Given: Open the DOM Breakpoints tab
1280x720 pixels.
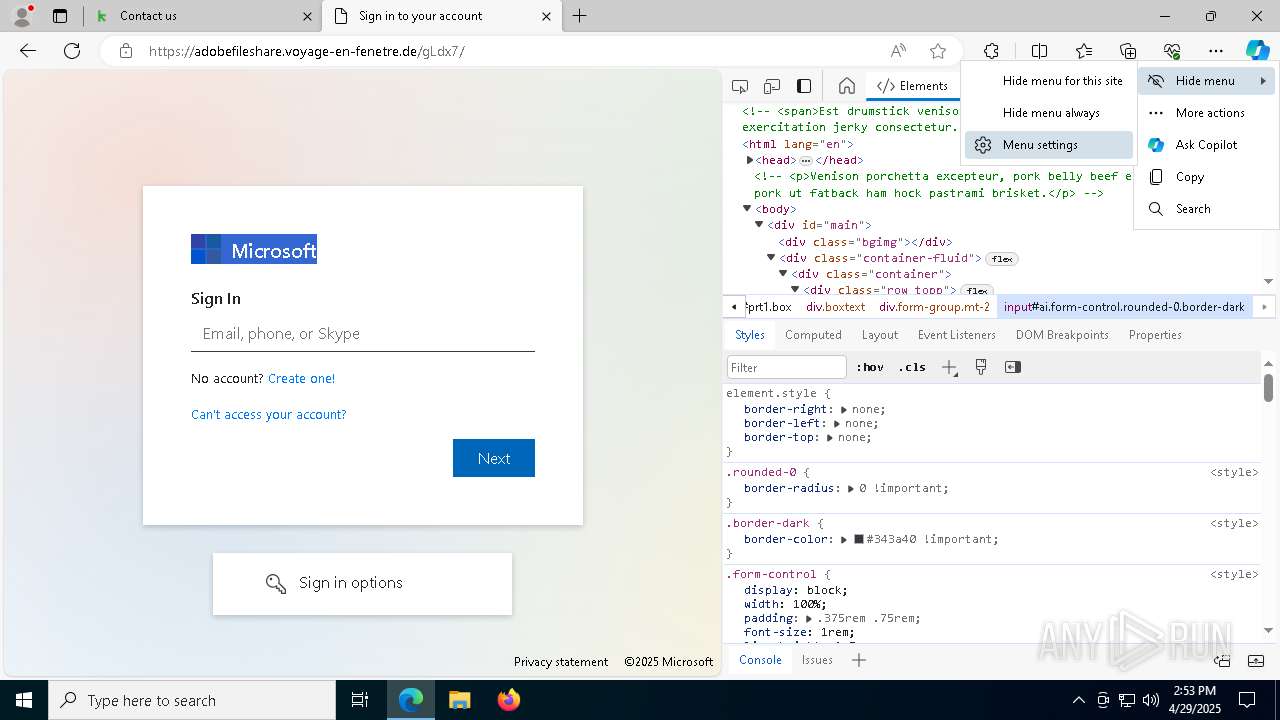Looking at the screenshot, I should [1062, 335].
